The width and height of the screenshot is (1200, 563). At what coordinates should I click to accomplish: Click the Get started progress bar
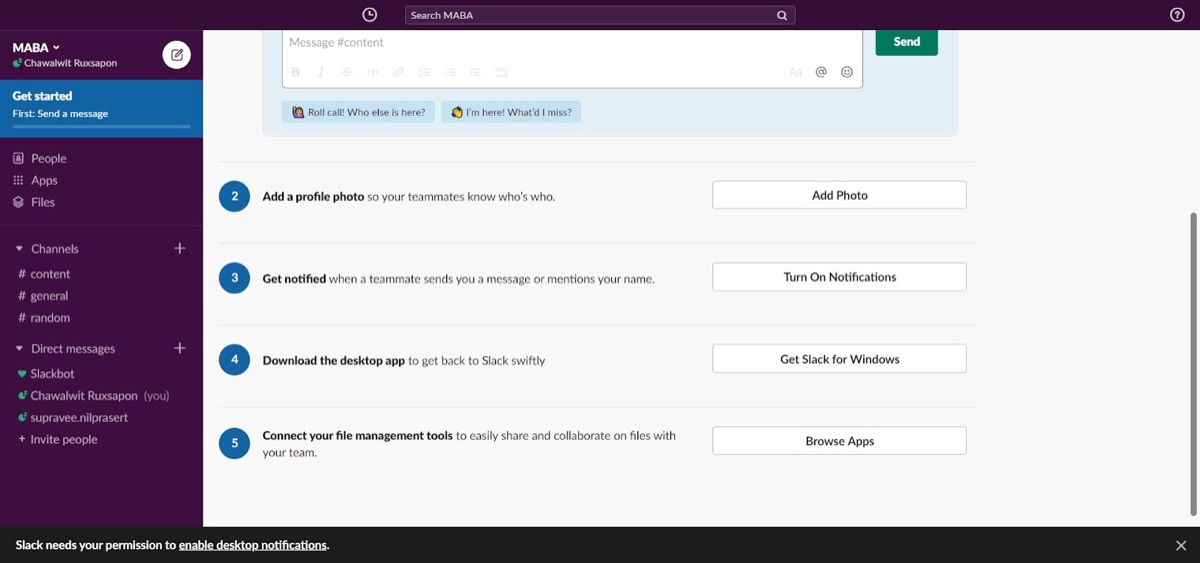[101, 127]
